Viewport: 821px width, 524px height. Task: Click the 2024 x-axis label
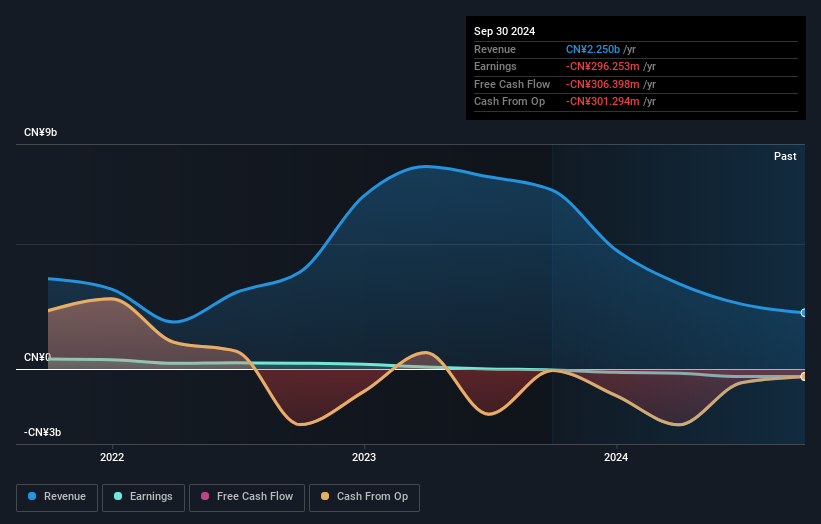tap(616, 457)
